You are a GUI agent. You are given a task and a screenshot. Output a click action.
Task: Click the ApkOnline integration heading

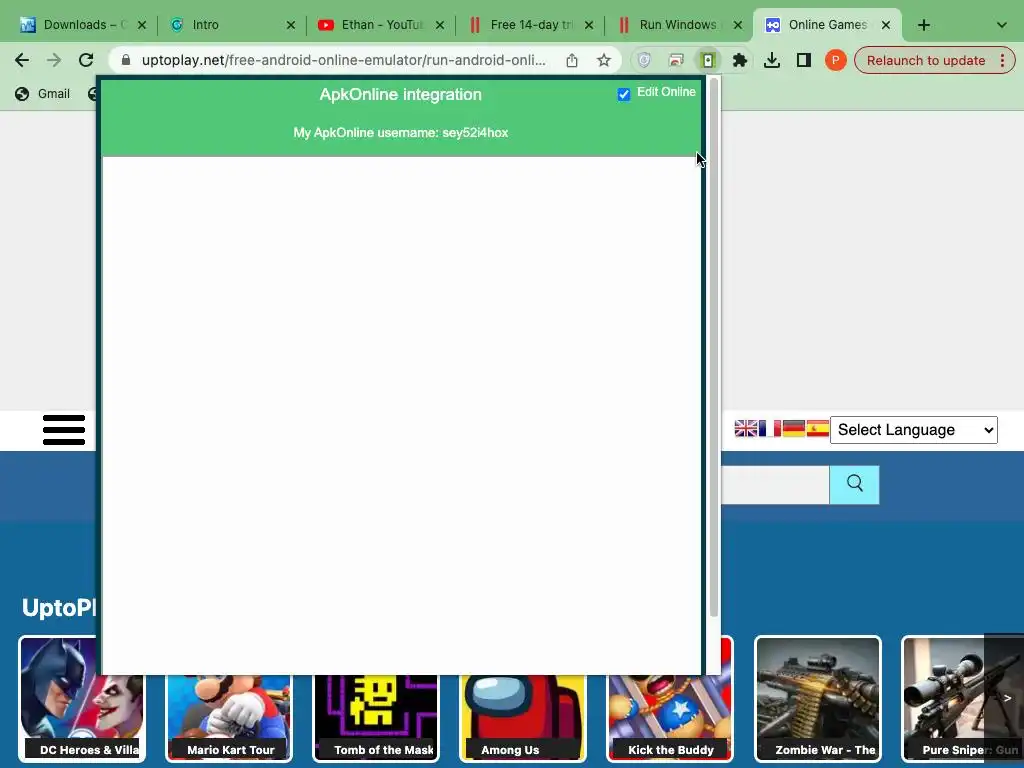click(x=400, y=95)
